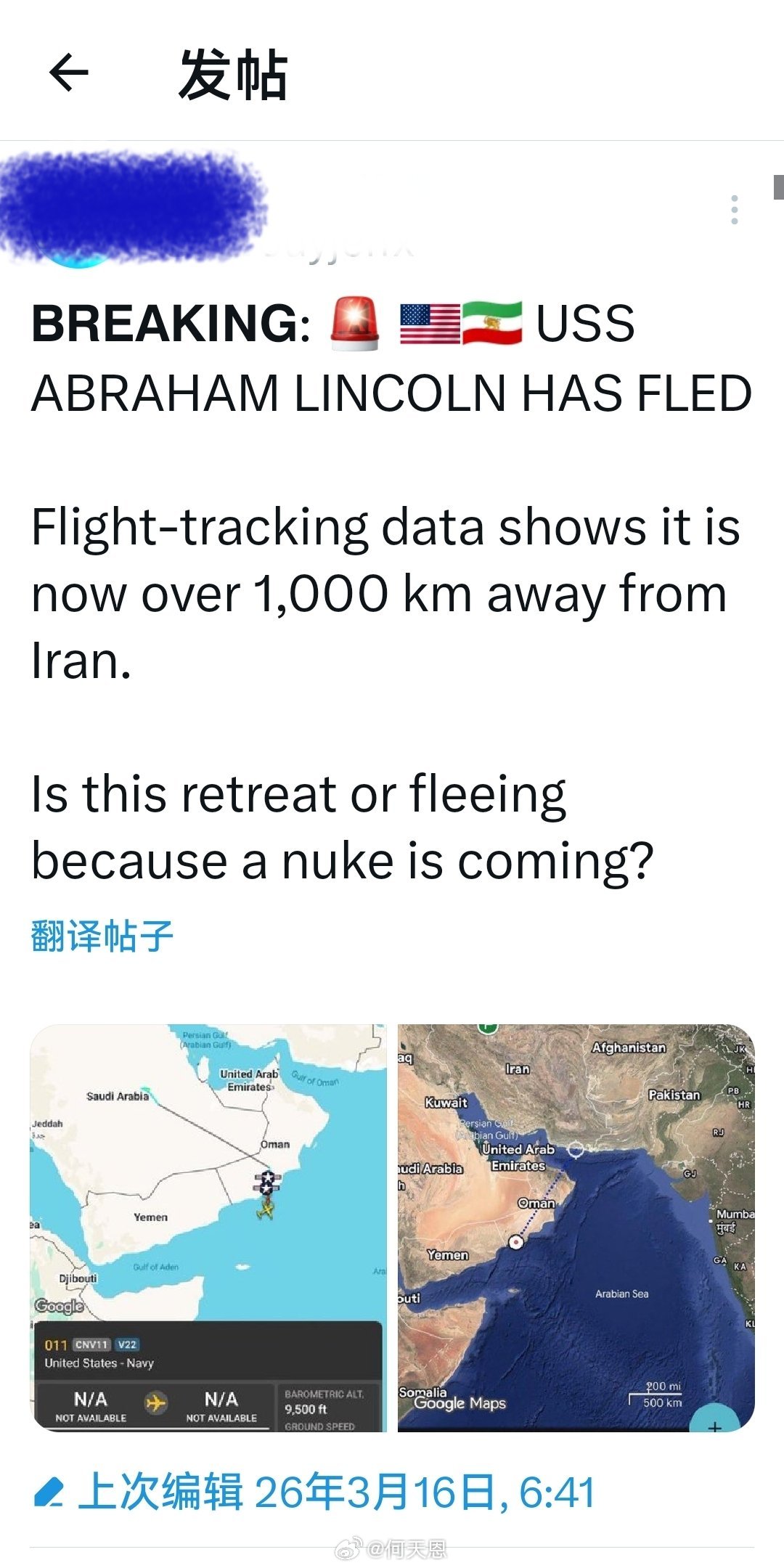Viewport: 784px width, 1568px height.
Task: Click the Google Maps logo on satellite map
Action: [460, 1403]
